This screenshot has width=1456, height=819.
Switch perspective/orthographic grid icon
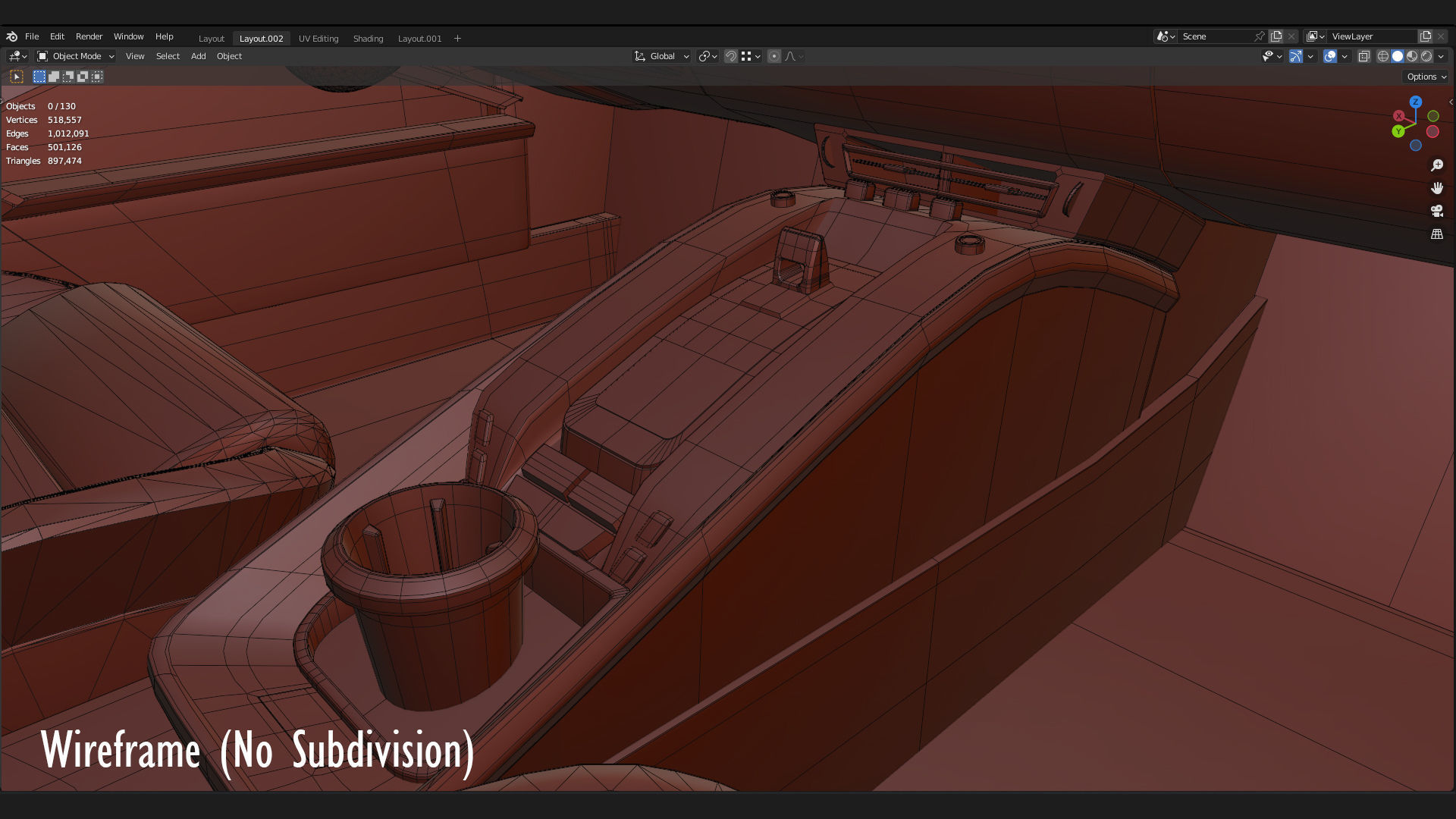click(x=1436, y=234)
